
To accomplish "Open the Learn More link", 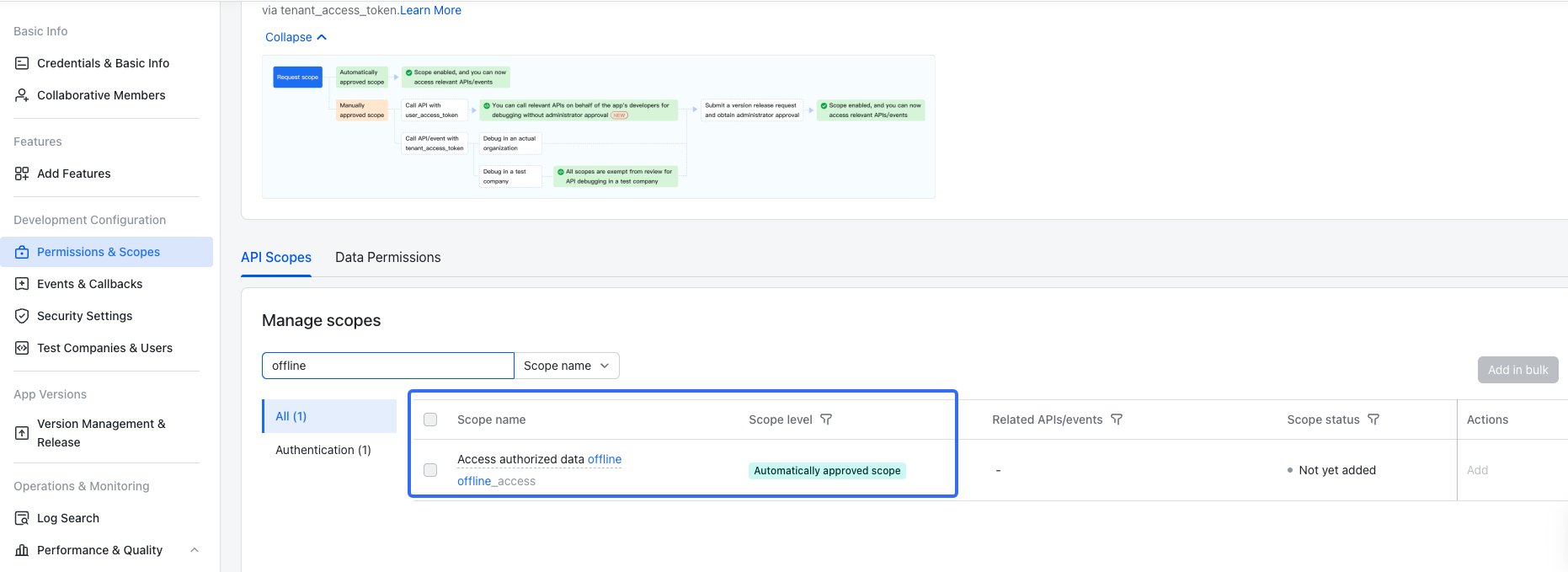I will 430,10.
